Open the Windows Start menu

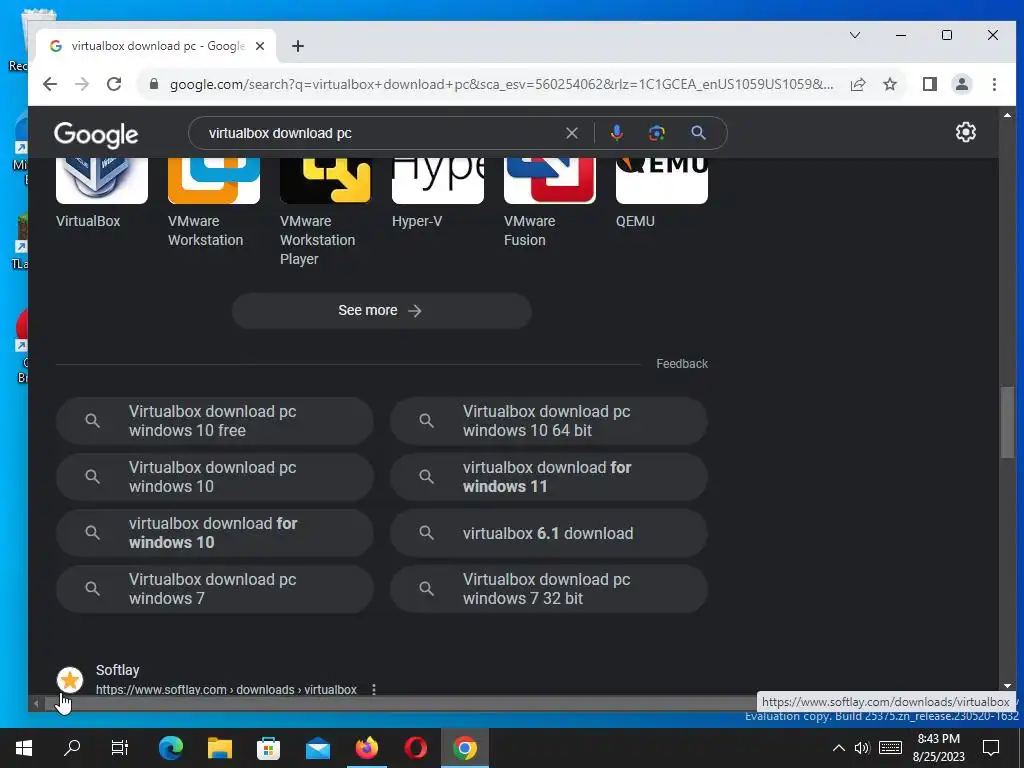(x=24, y=748)
